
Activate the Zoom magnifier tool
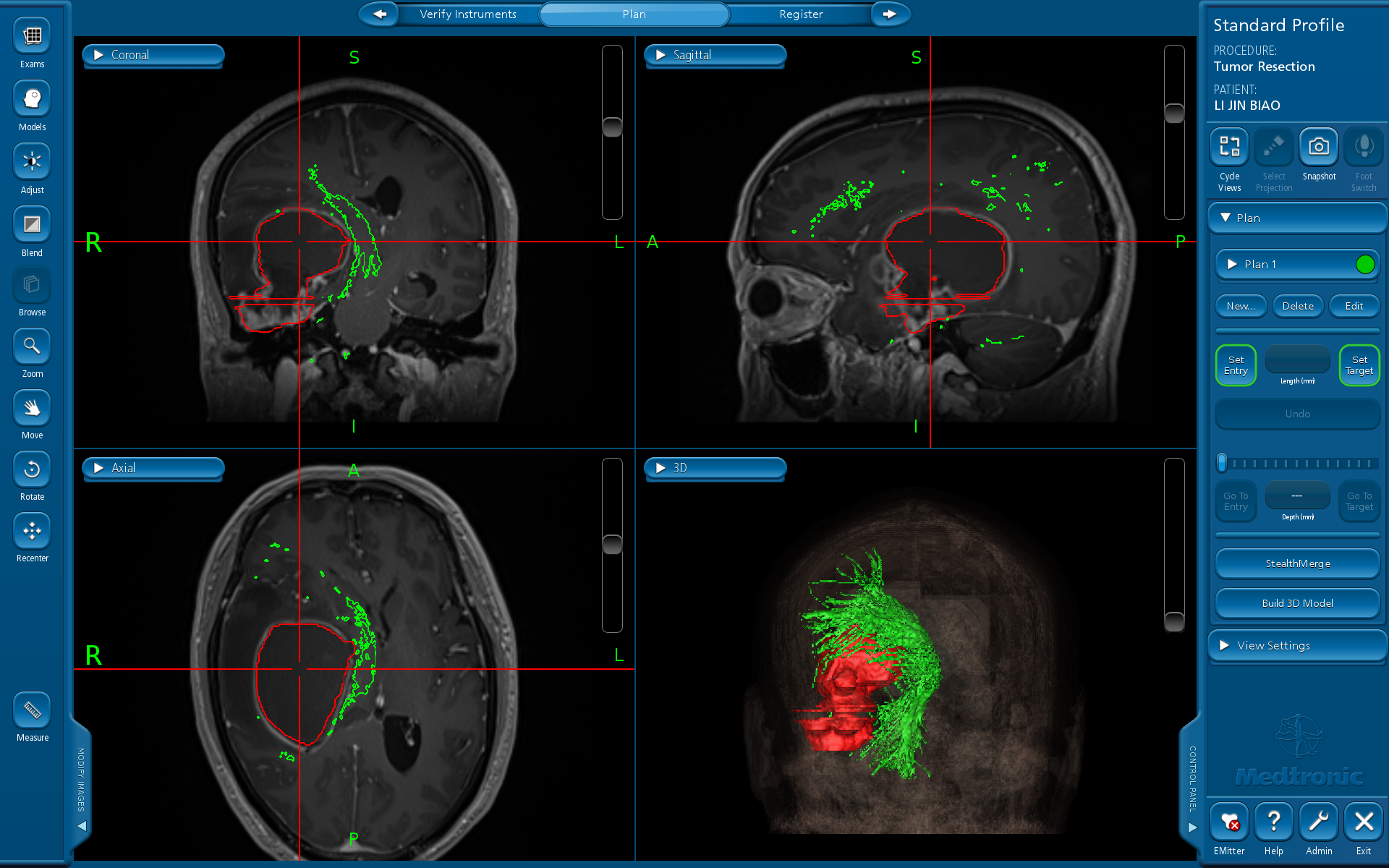(x=32, y=346)
